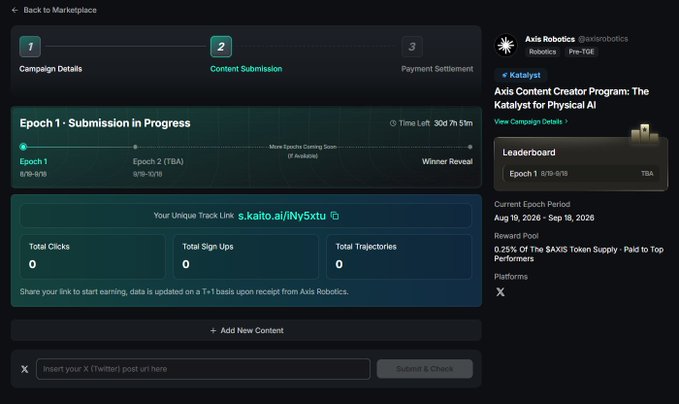This screenshot has width=679, height=404.
Task: Click the Total Sign Ups stat card
Action: pos(246,257)
